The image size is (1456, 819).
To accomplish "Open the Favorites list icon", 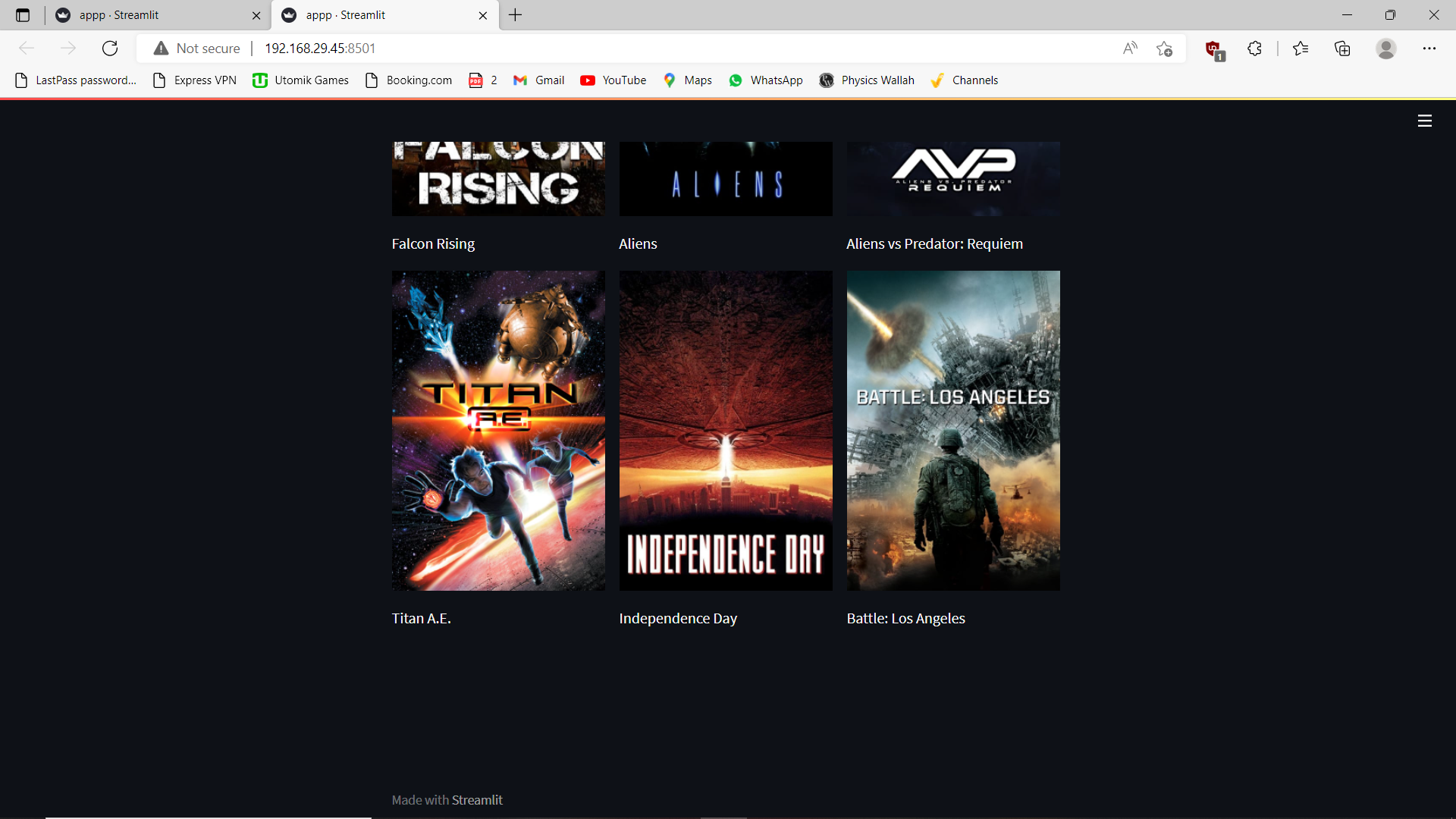I will [x=1301, y=49].
